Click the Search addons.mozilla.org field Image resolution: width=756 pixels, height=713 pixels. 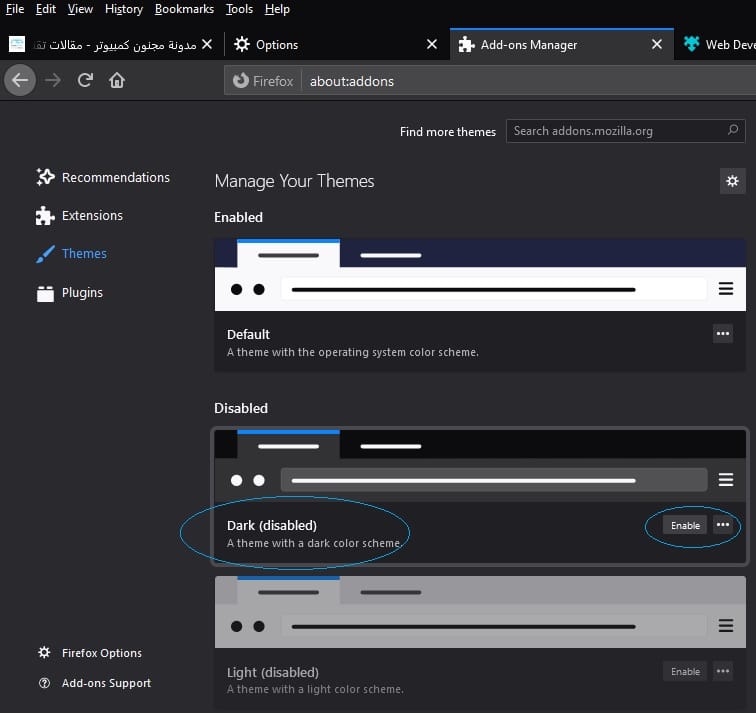tap(625, 131)
